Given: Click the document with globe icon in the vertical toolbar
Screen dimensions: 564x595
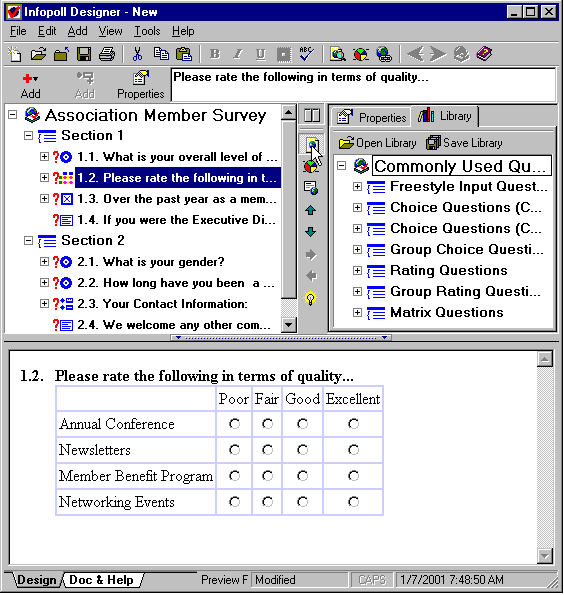Looking at the screenshot, I should [311, 188].
